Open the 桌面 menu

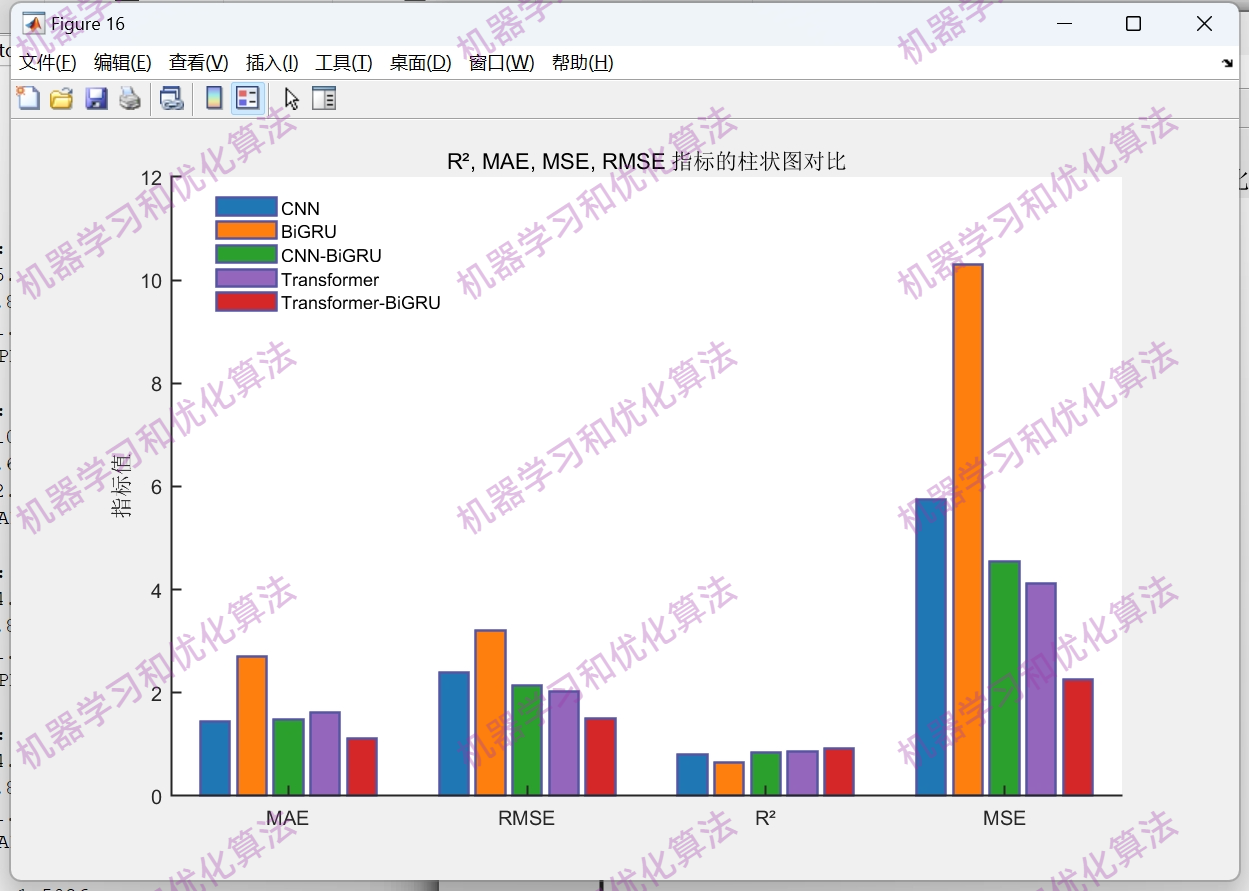click(x=419, y=62)
